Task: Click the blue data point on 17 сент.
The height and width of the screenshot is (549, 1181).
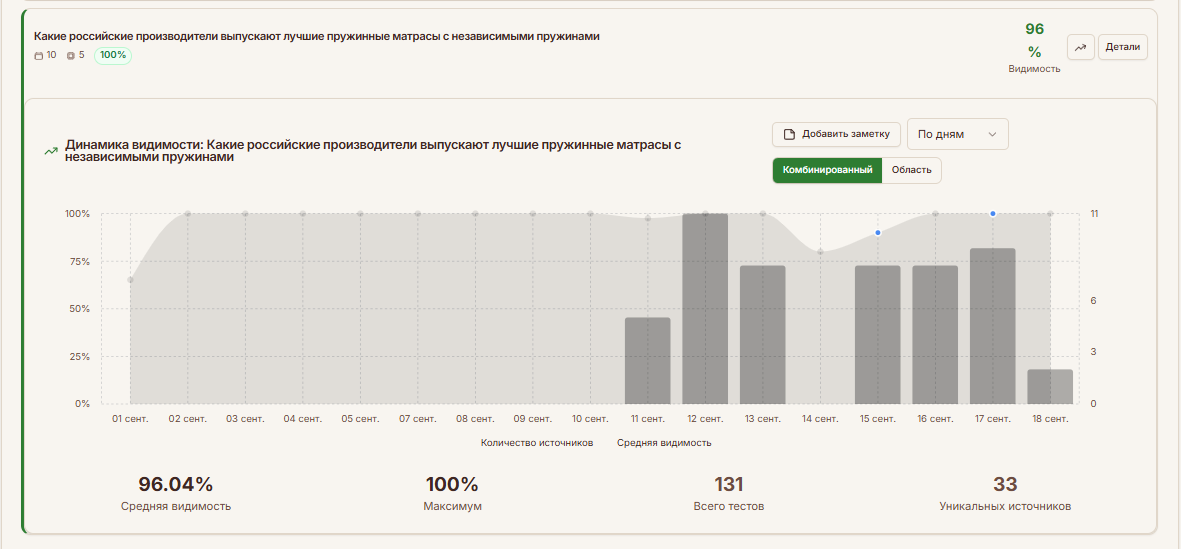Action: (x=993, y=213)
